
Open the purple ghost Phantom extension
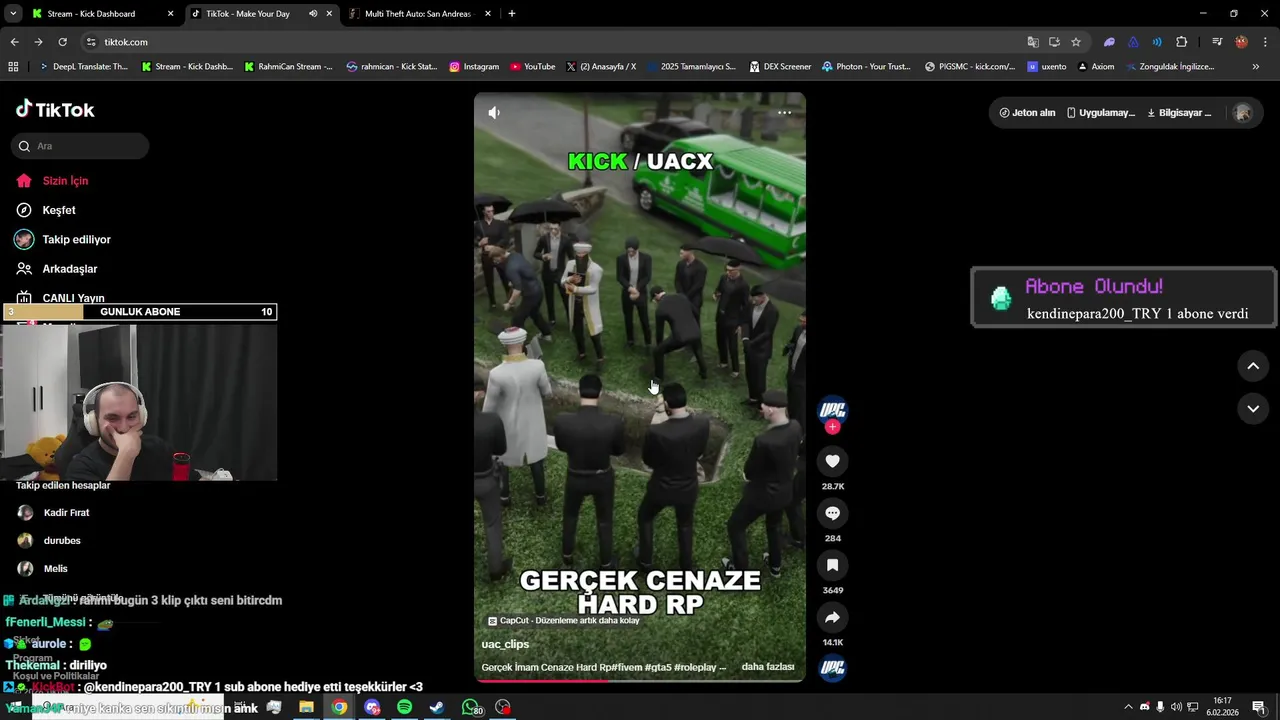click(1109, 42)
